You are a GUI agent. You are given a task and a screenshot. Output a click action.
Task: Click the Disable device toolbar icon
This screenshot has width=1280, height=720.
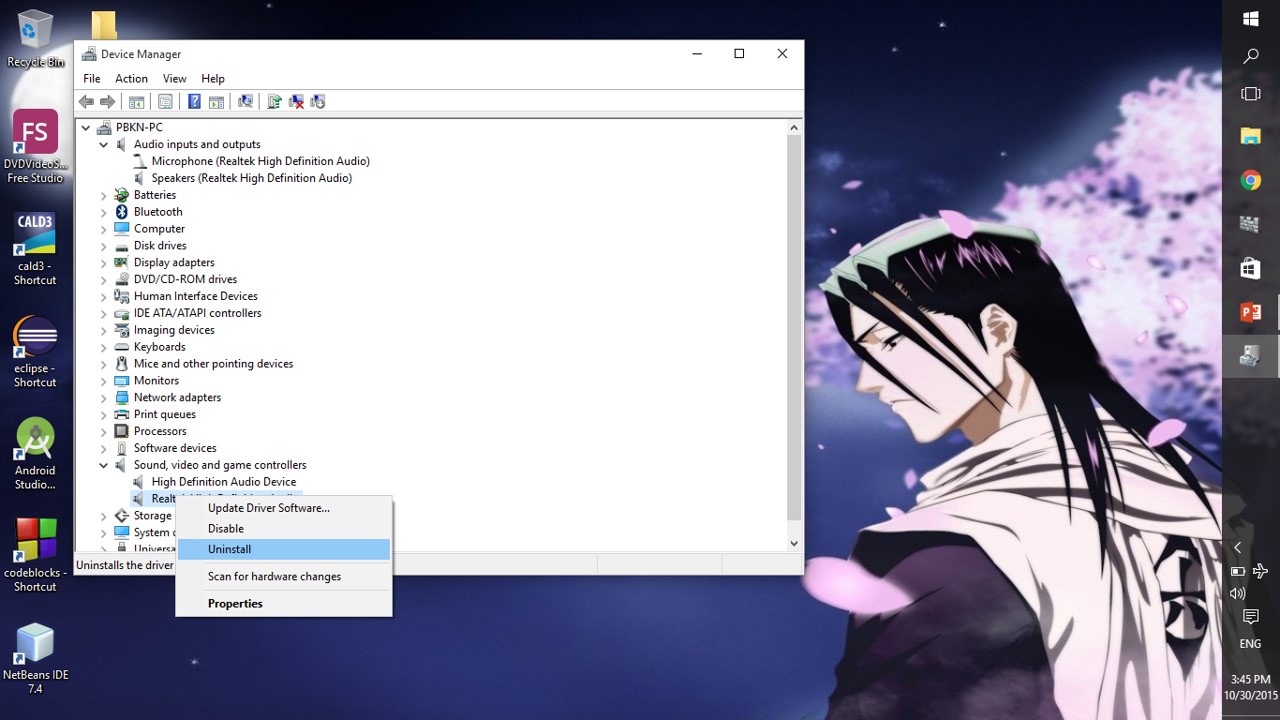[x=318, y=102]
